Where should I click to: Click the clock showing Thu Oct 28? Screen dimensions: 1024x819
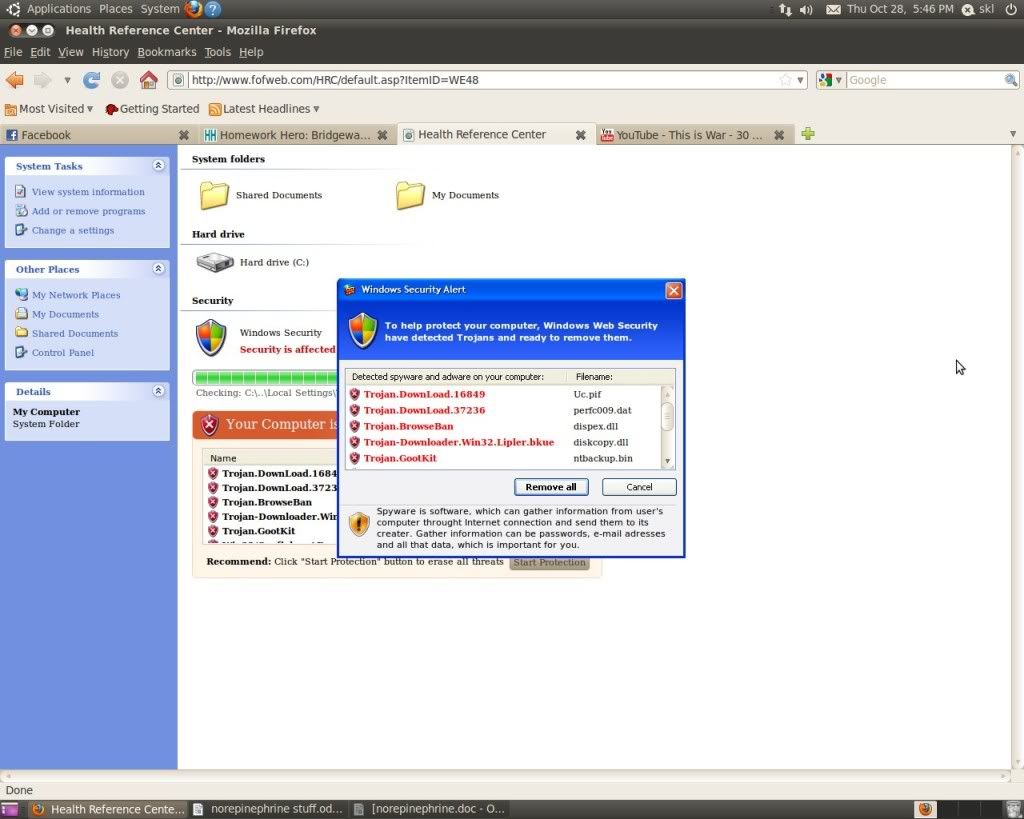click(900, 9)
